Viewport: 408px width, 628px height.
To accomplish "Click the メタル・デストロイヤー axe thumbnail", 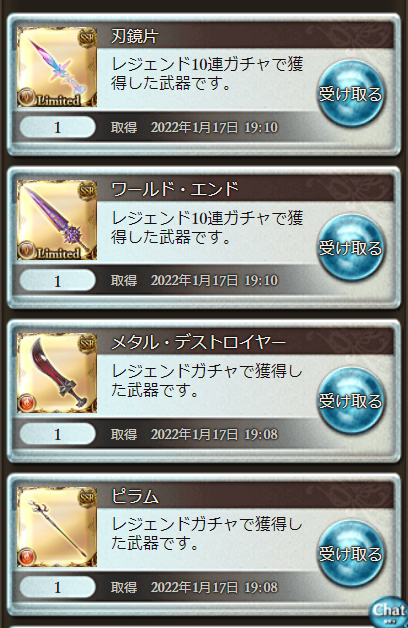I will pos(57,373).
